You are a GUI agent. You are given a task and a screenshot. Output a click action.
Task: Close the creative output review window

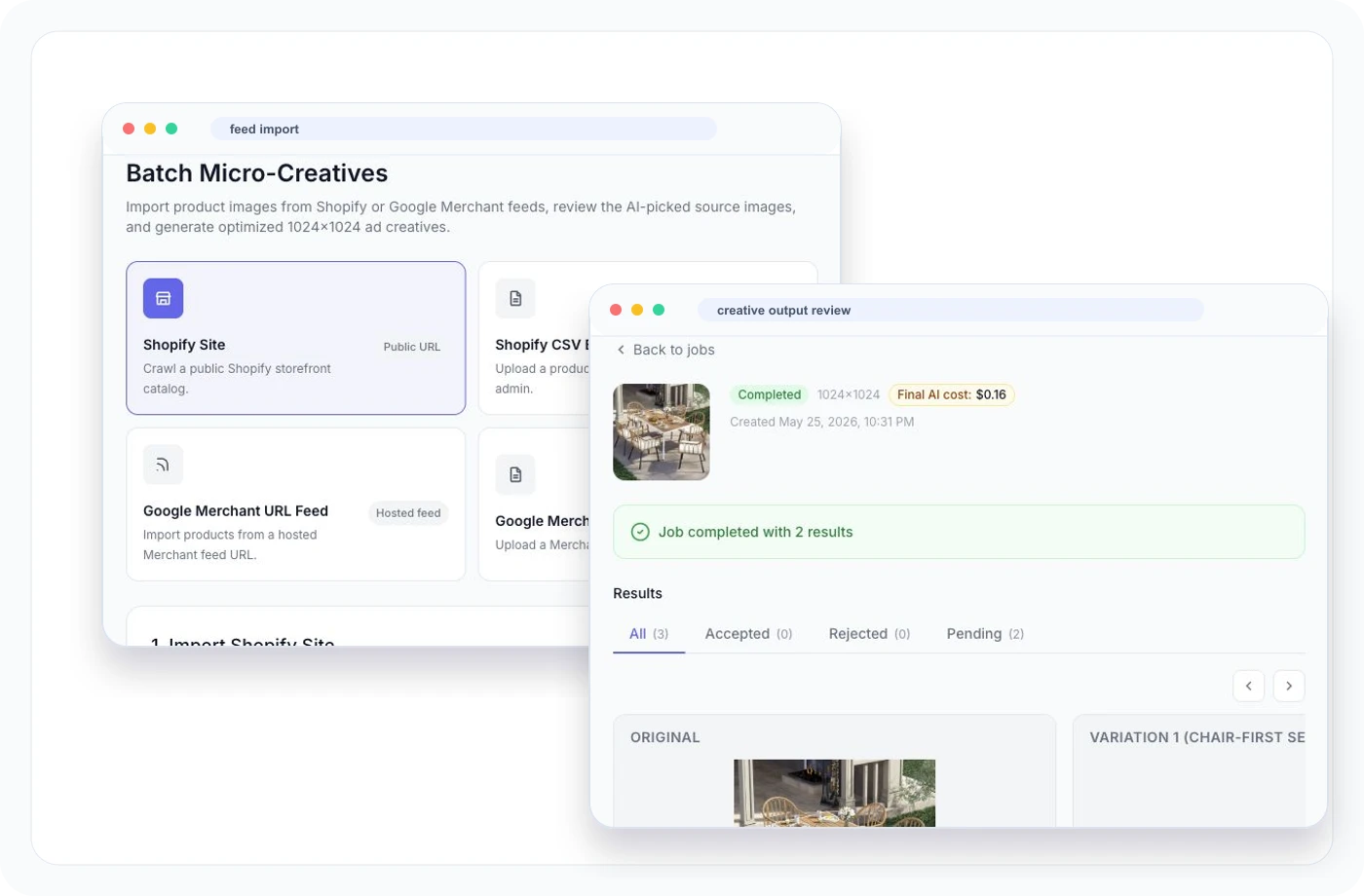616,310
